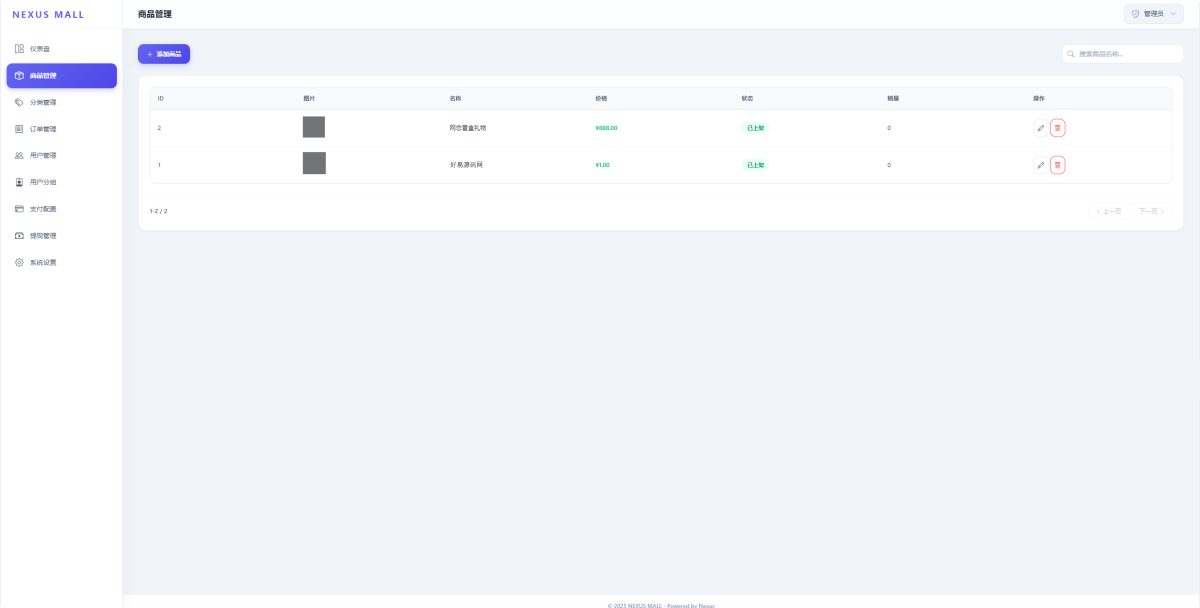The width and height of the screenshot is (1200, 608).
Task: Click the "1-2 / 2" record count text
Action: 158,211
